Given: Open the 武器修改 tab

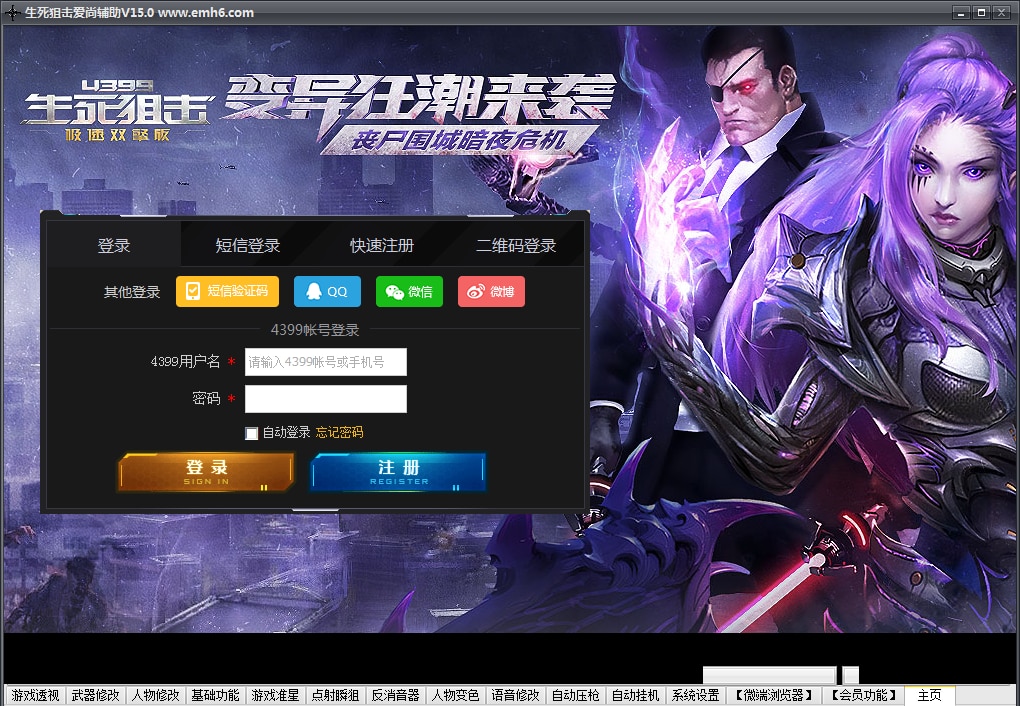Looking at the screenshot, I should (95, 696).
